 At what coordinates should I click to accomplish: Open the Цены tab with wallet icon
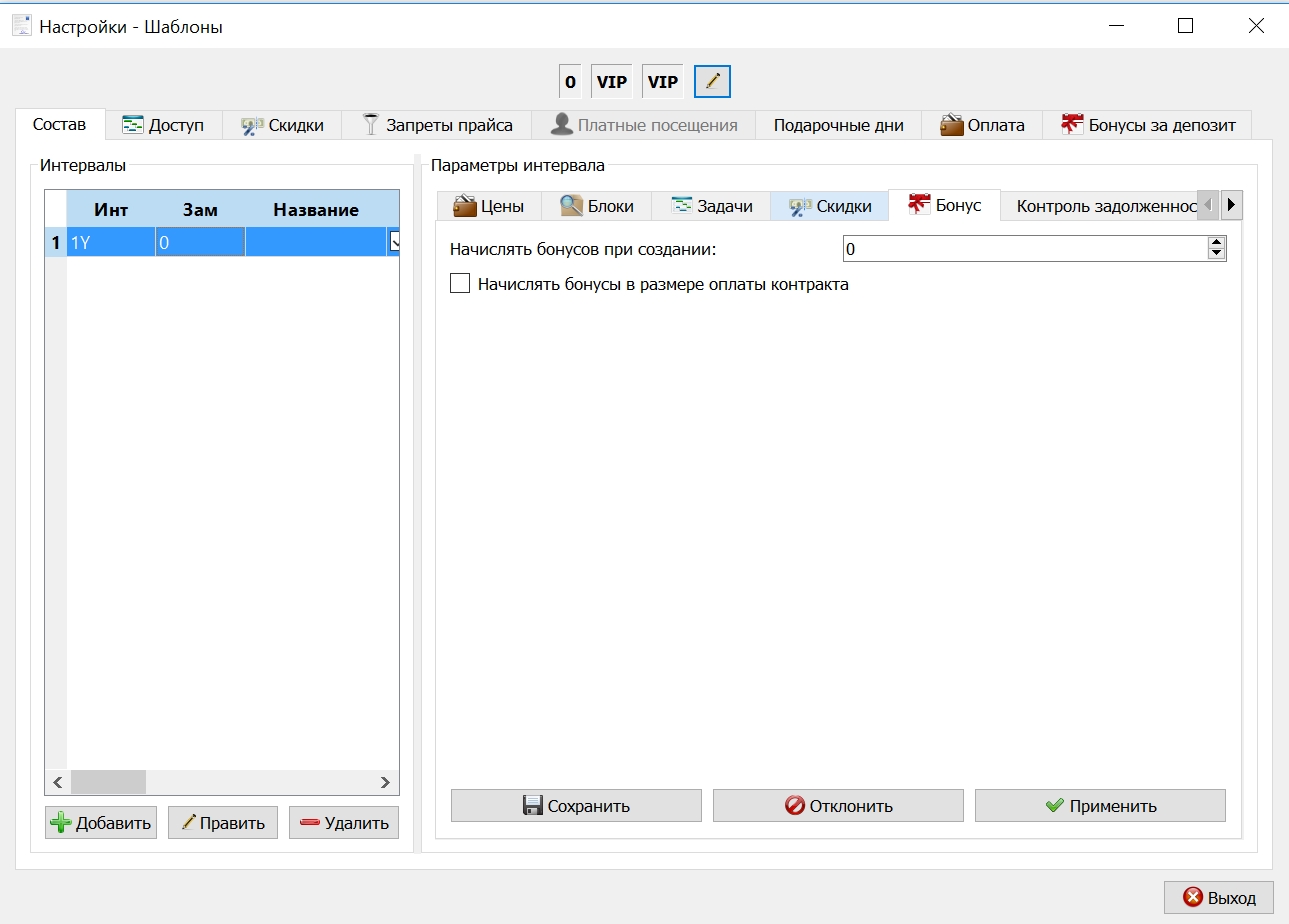tap(489, 206)
